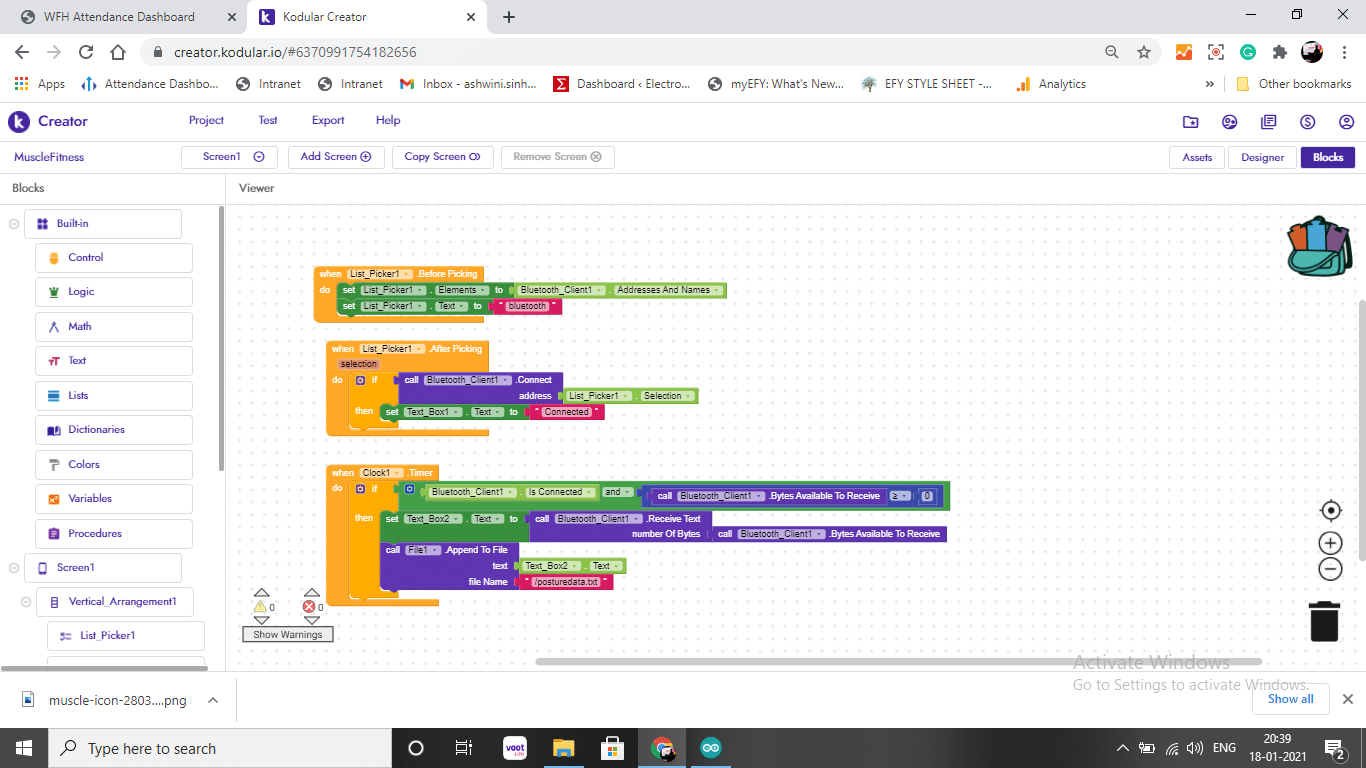
Task: Open the Export menu
Action: point(328,121)
